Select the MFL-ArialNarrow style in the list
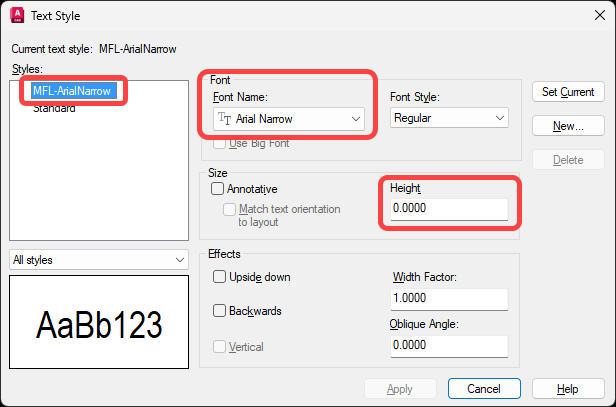The height and width of the screenshot is (407, 616). 73,91
